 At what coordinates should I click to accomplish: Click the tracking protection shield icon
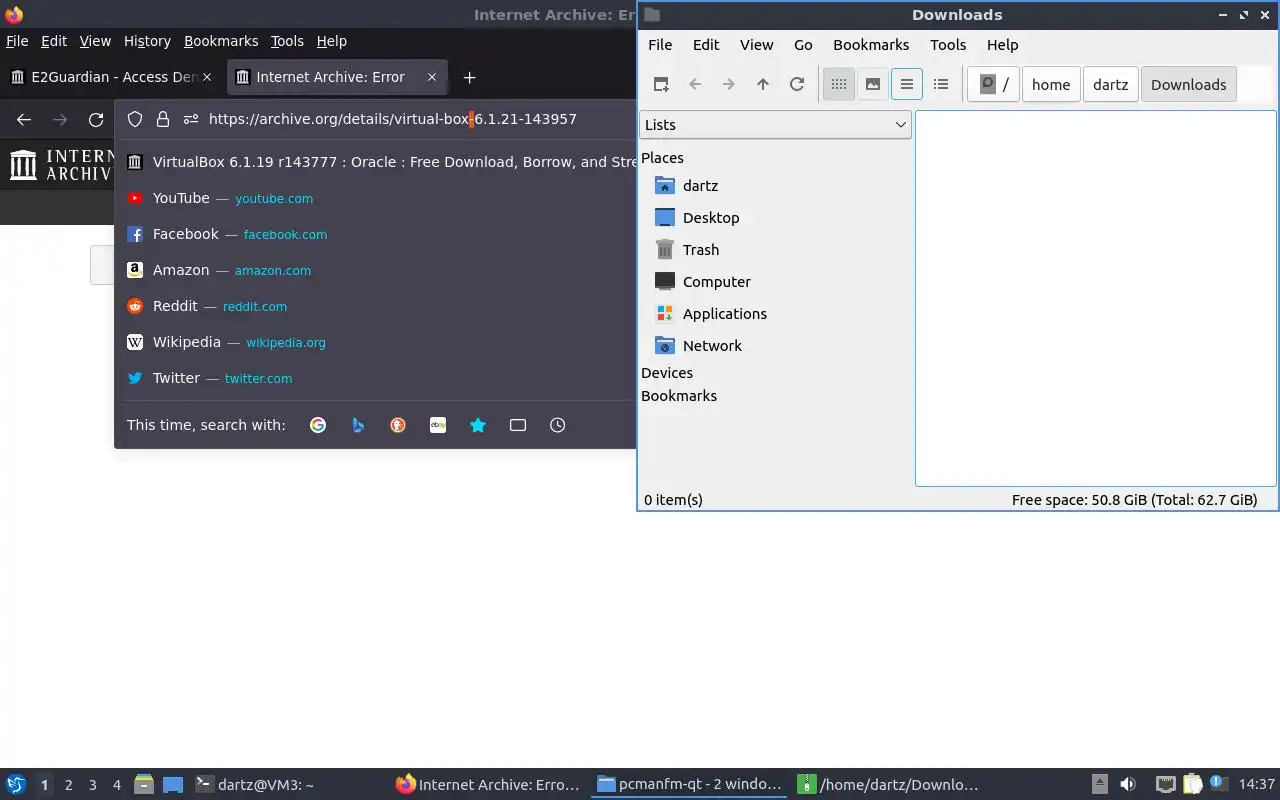(x=135, y=119)
